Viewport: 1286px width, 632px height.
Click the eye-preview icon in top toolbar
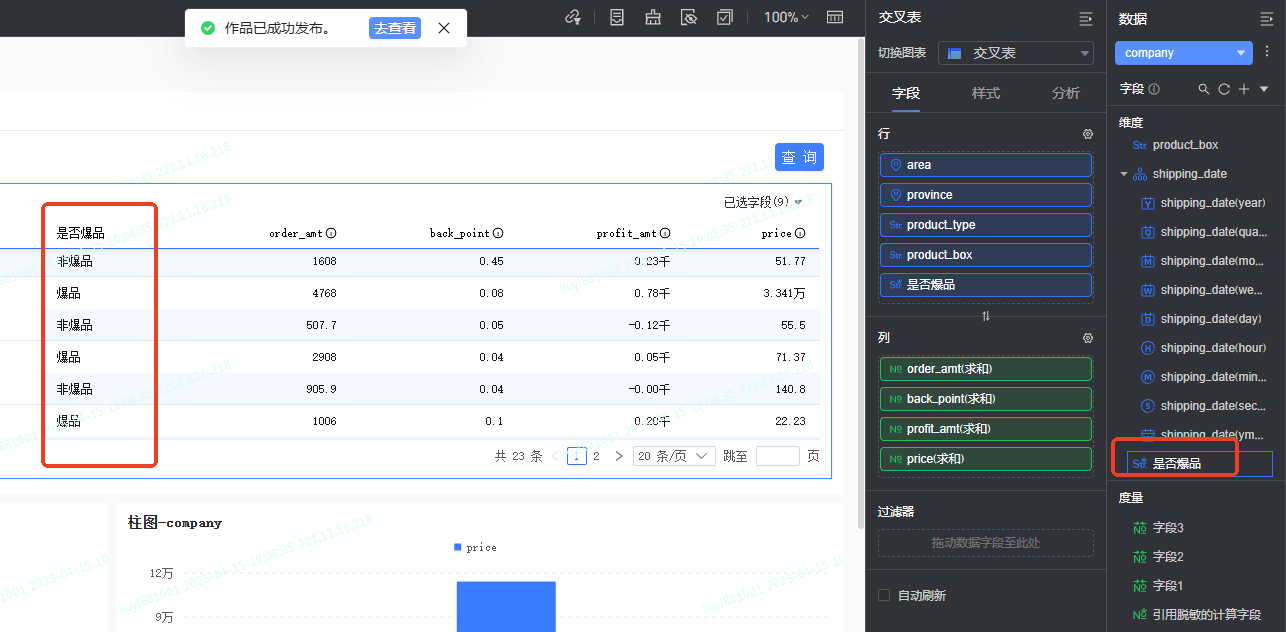coord(688,17)
